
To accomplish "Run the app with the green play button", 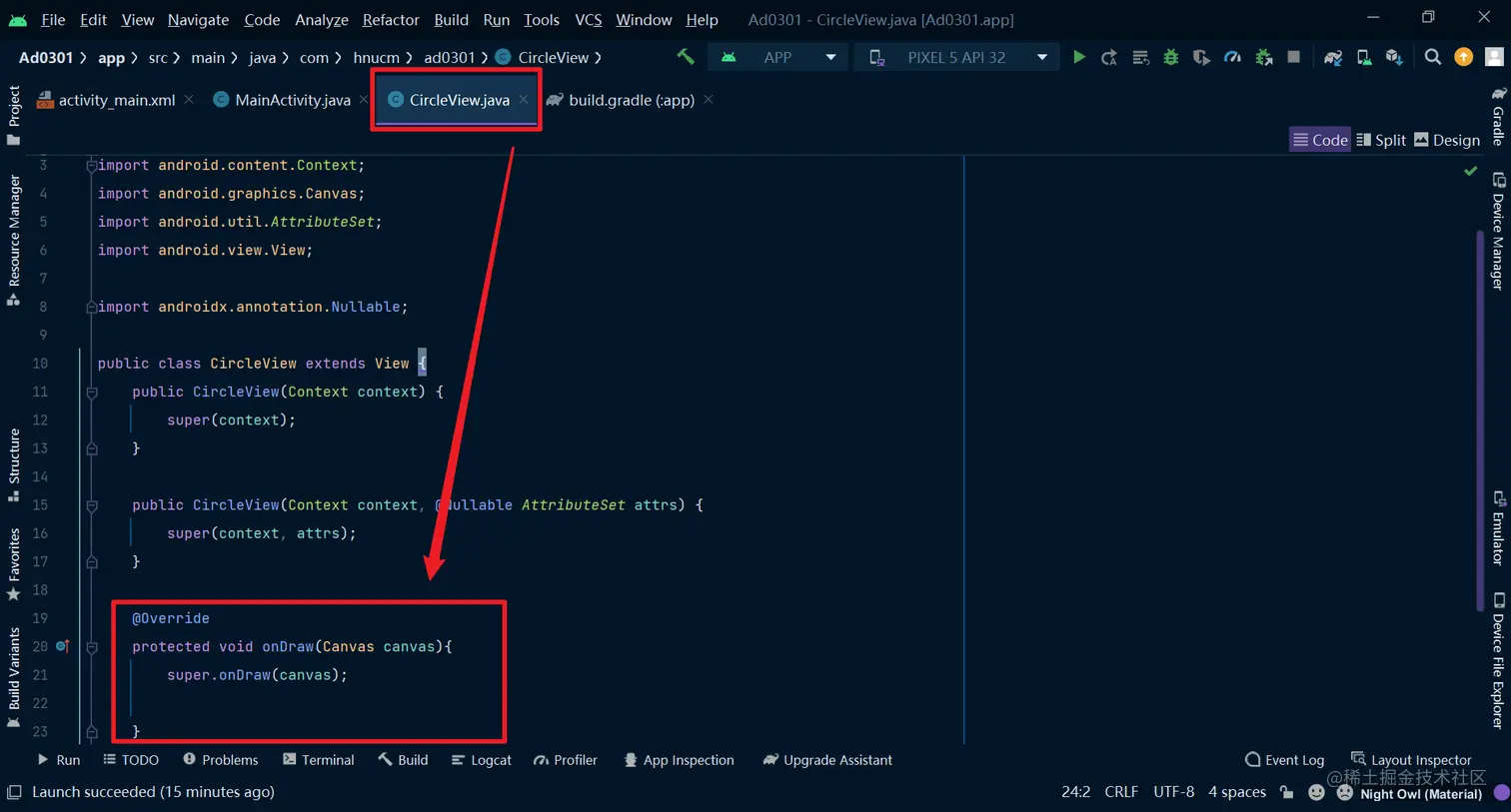I will point(1079,57).
